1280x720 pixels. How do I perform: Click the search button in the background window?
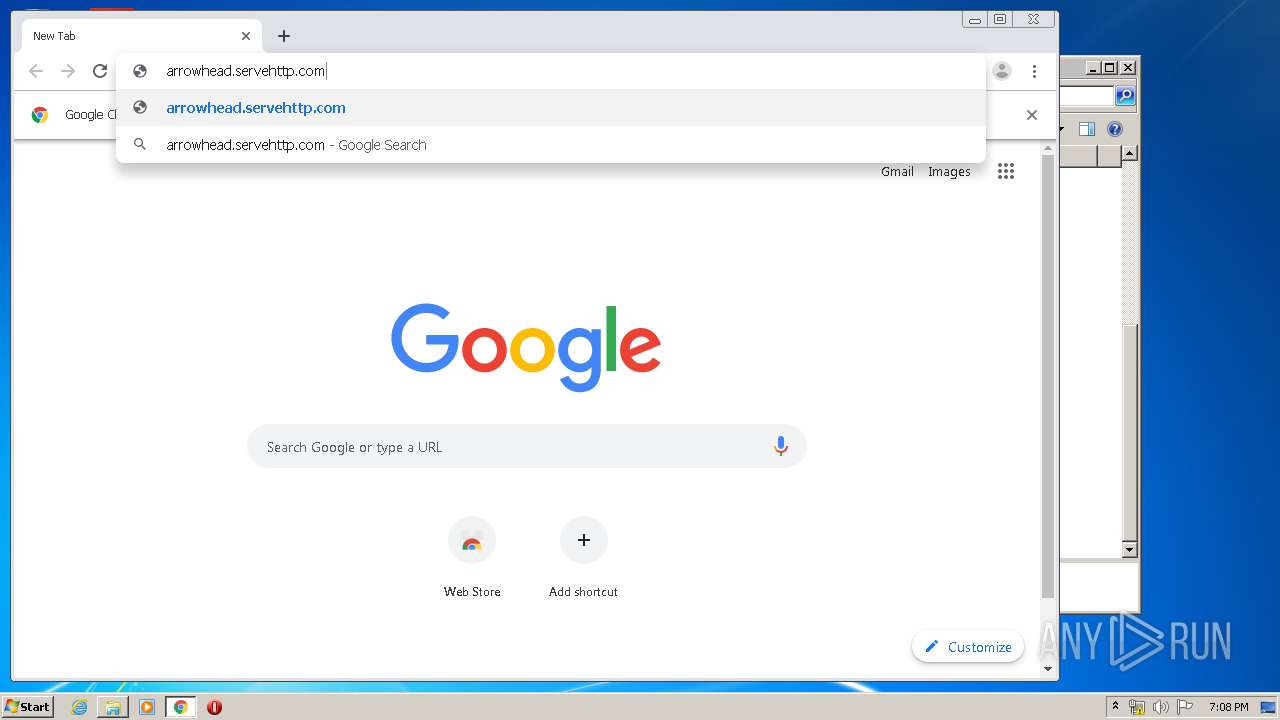pos(1125,96)
